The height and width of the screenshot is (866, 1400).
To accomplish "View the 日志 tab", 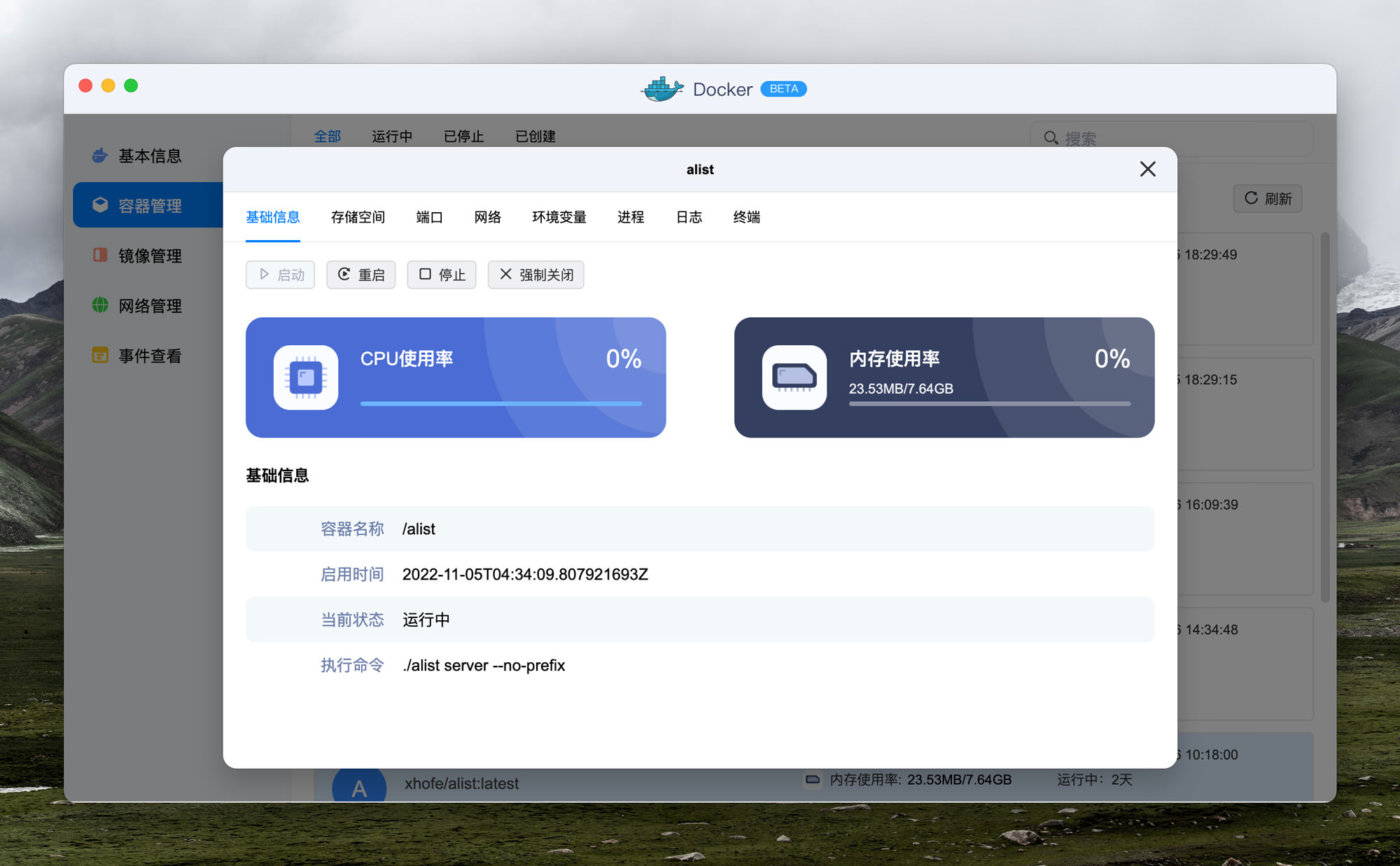I will point(689,217).
